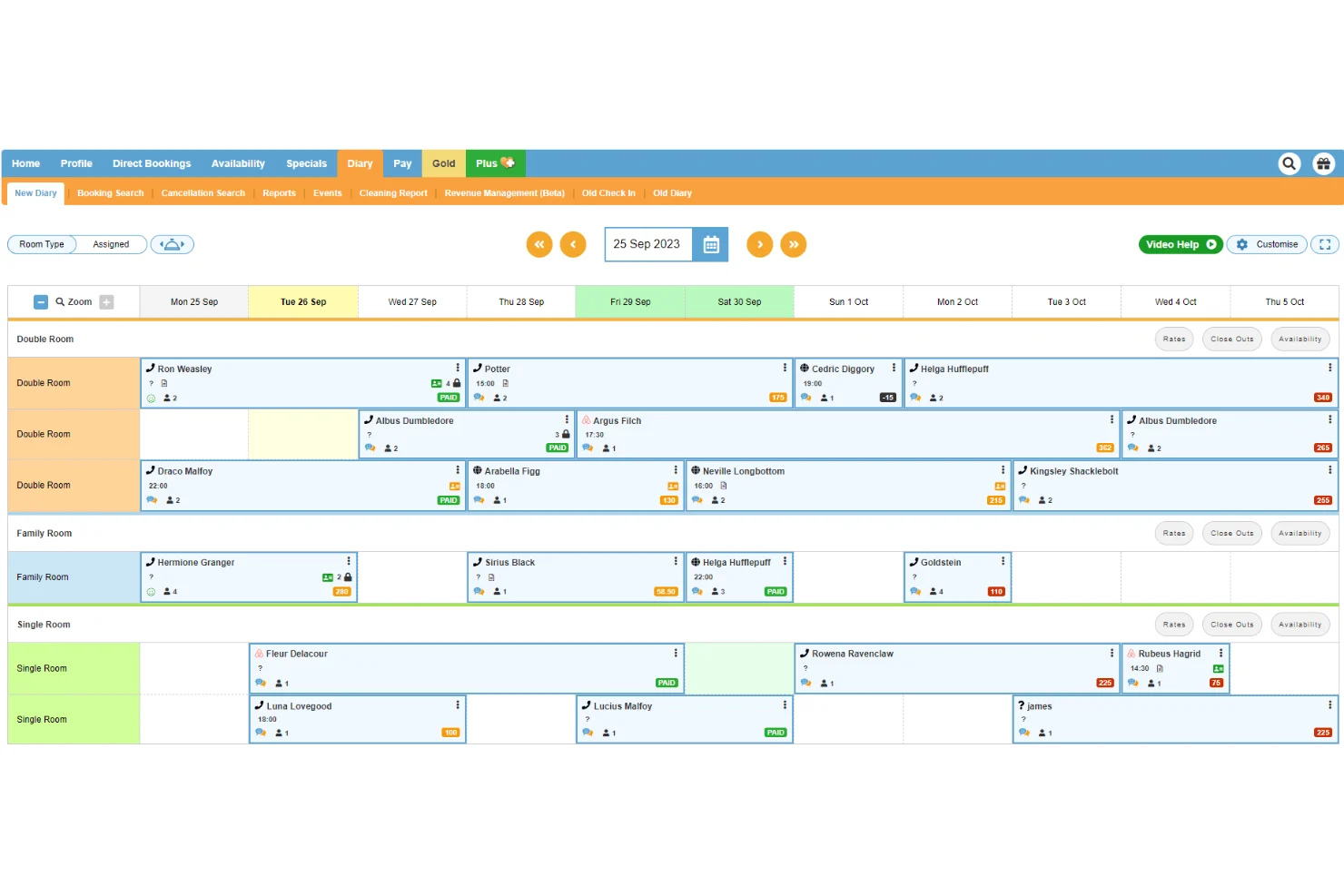
Task: Open Sirius Black booking three-dot menu
Action: point(676,561)
